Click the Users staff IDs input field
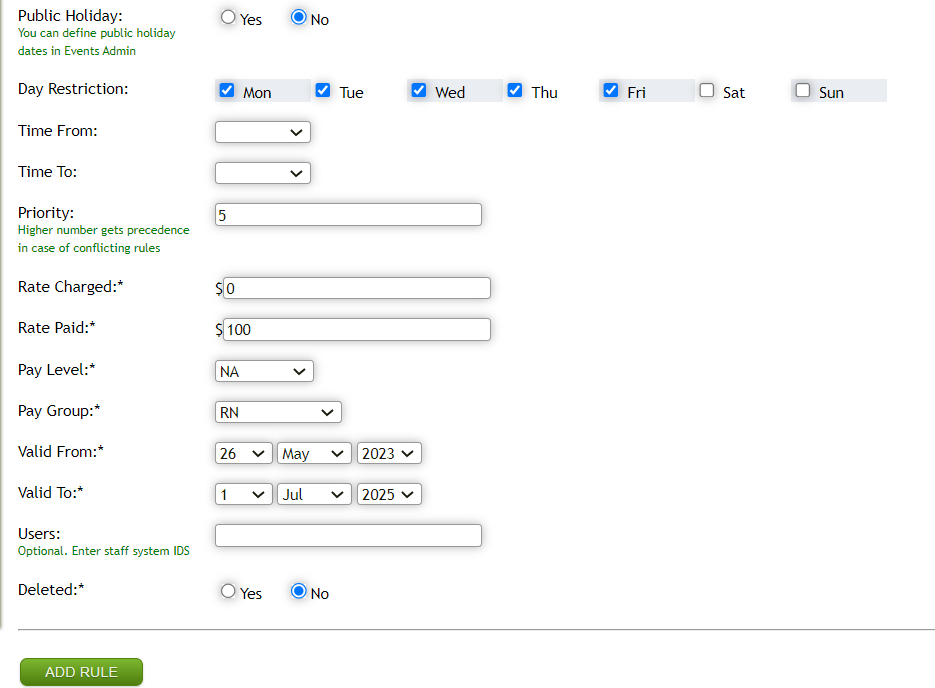Screen dimensions: 935x688 tap(347, 534)
